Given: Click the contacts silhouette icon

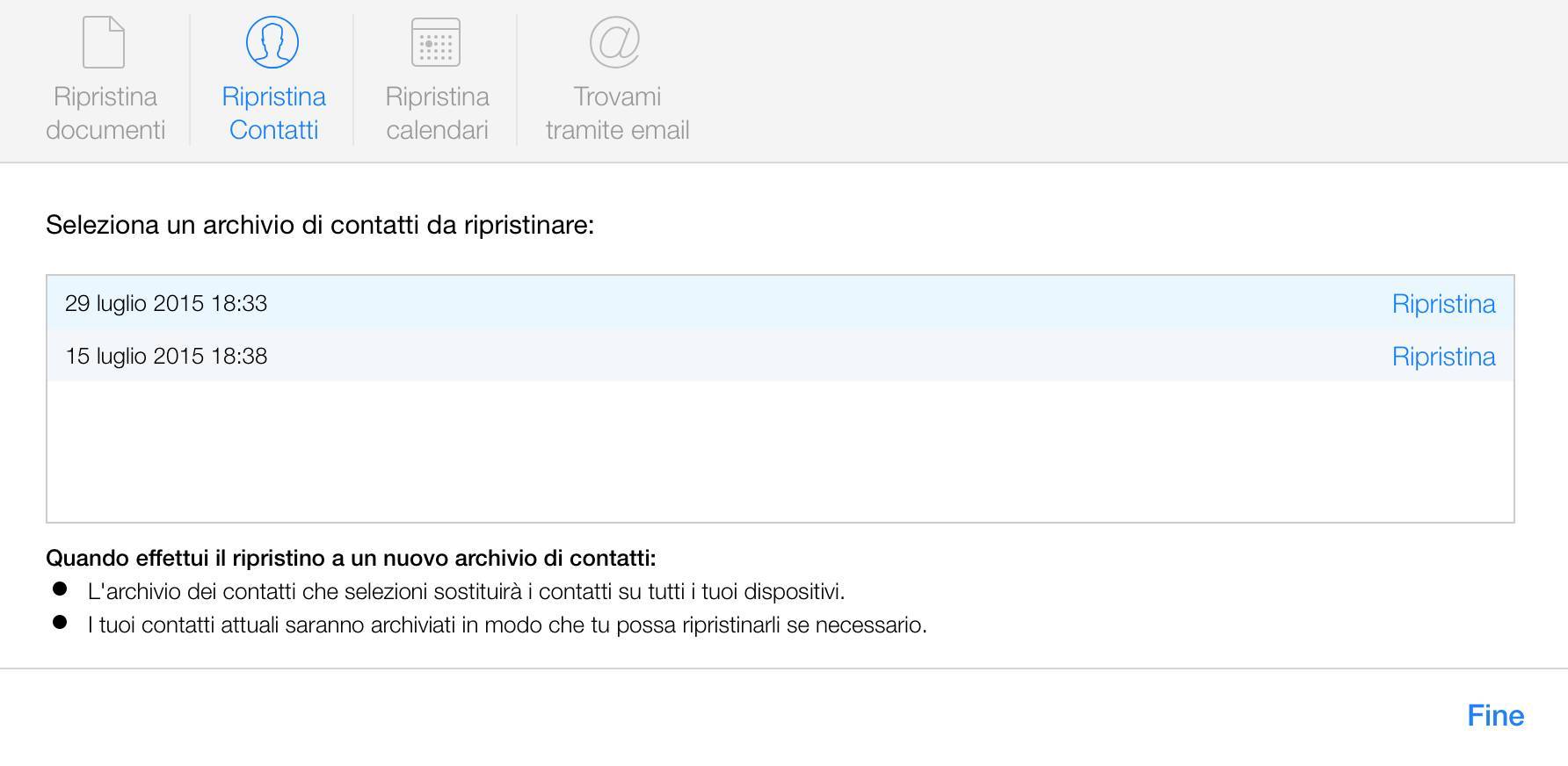Looking at the screenshot, I should coord(272,42).
